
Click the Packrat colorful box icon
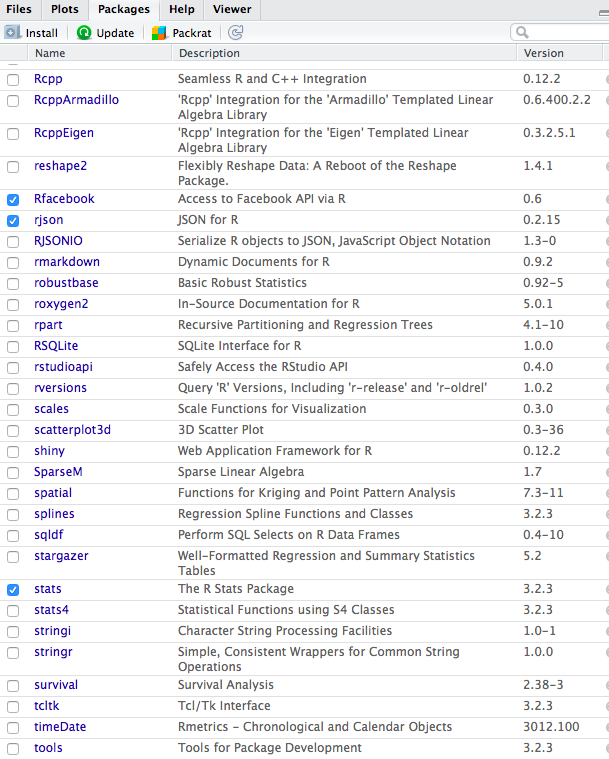(x=159, y=33)
